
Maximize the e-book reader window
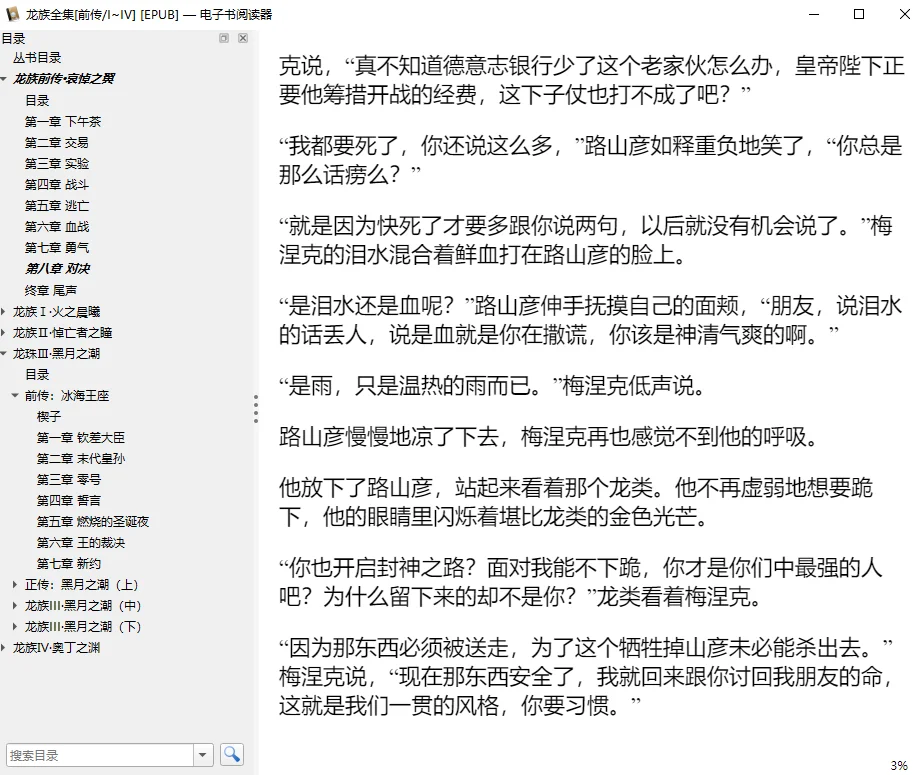click(859, 14)
